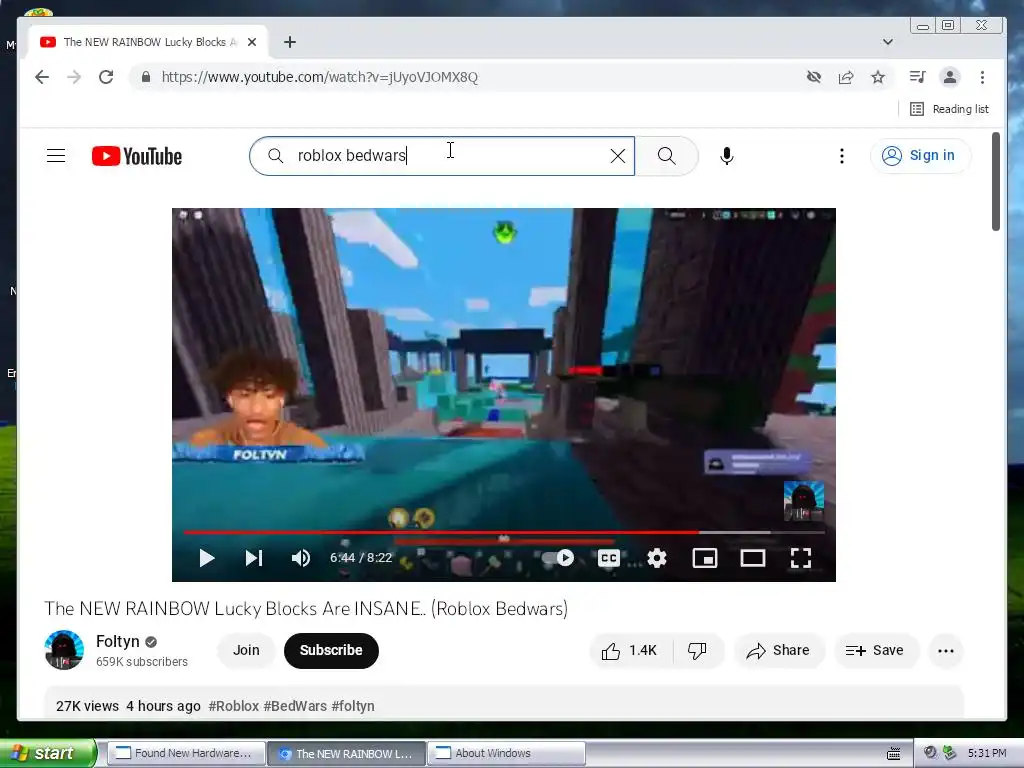Expand the tab search chevron

pyautogui.click(x=888, y=42)
